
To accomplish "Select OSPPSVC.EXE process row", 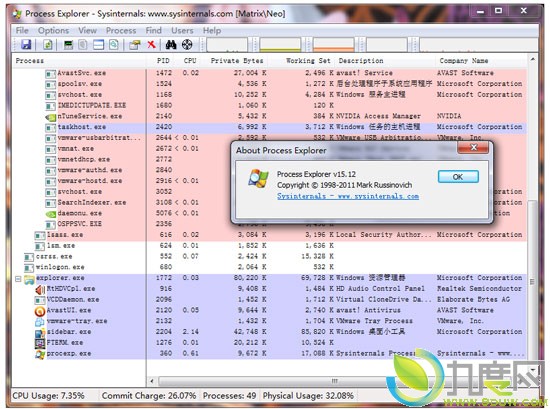I will point(121,224).
